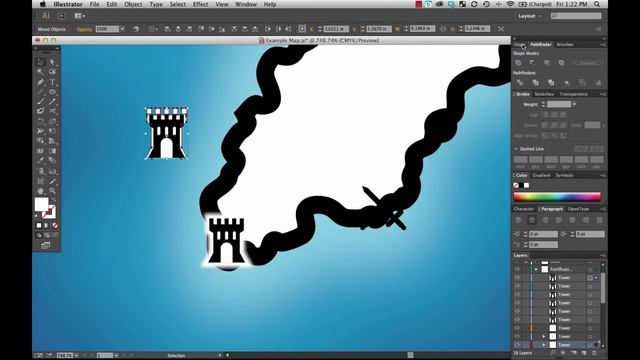This screenshot has height=360, width=640.
Task: Open the Object menu
Action: pos(133,4)
